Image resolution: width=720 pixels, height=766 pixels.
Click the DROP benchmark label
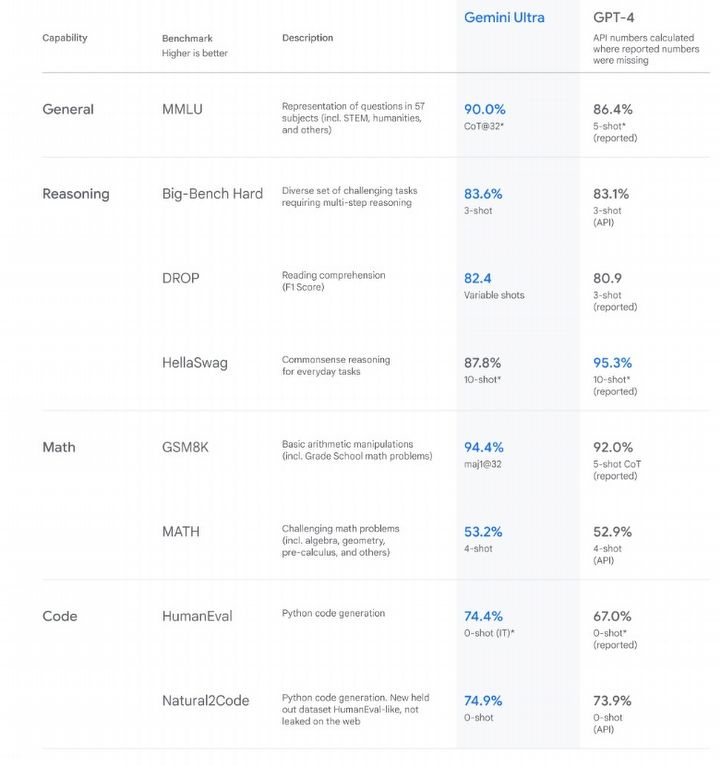click(x=181, y=278)
